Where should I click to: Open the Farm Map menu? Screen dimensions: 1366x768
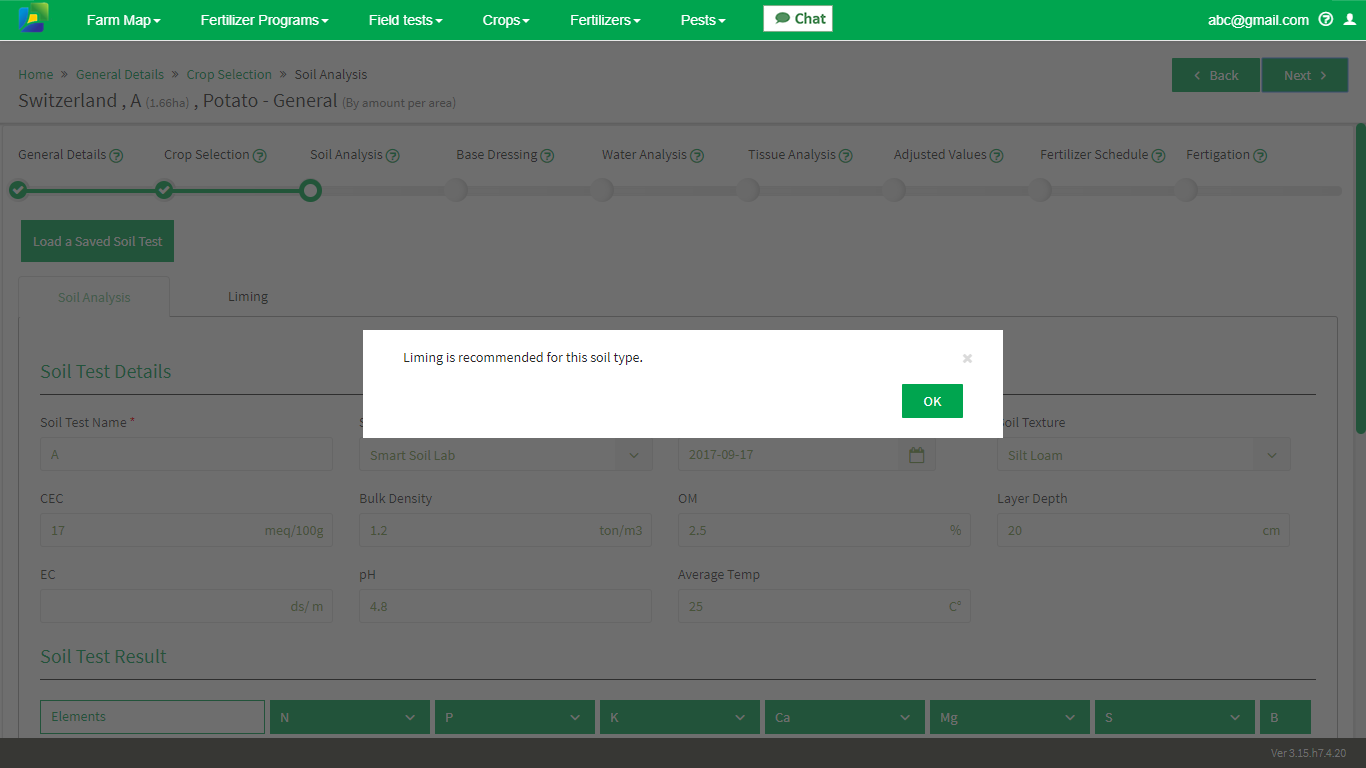pyautogui.click(x=123, y=20)
